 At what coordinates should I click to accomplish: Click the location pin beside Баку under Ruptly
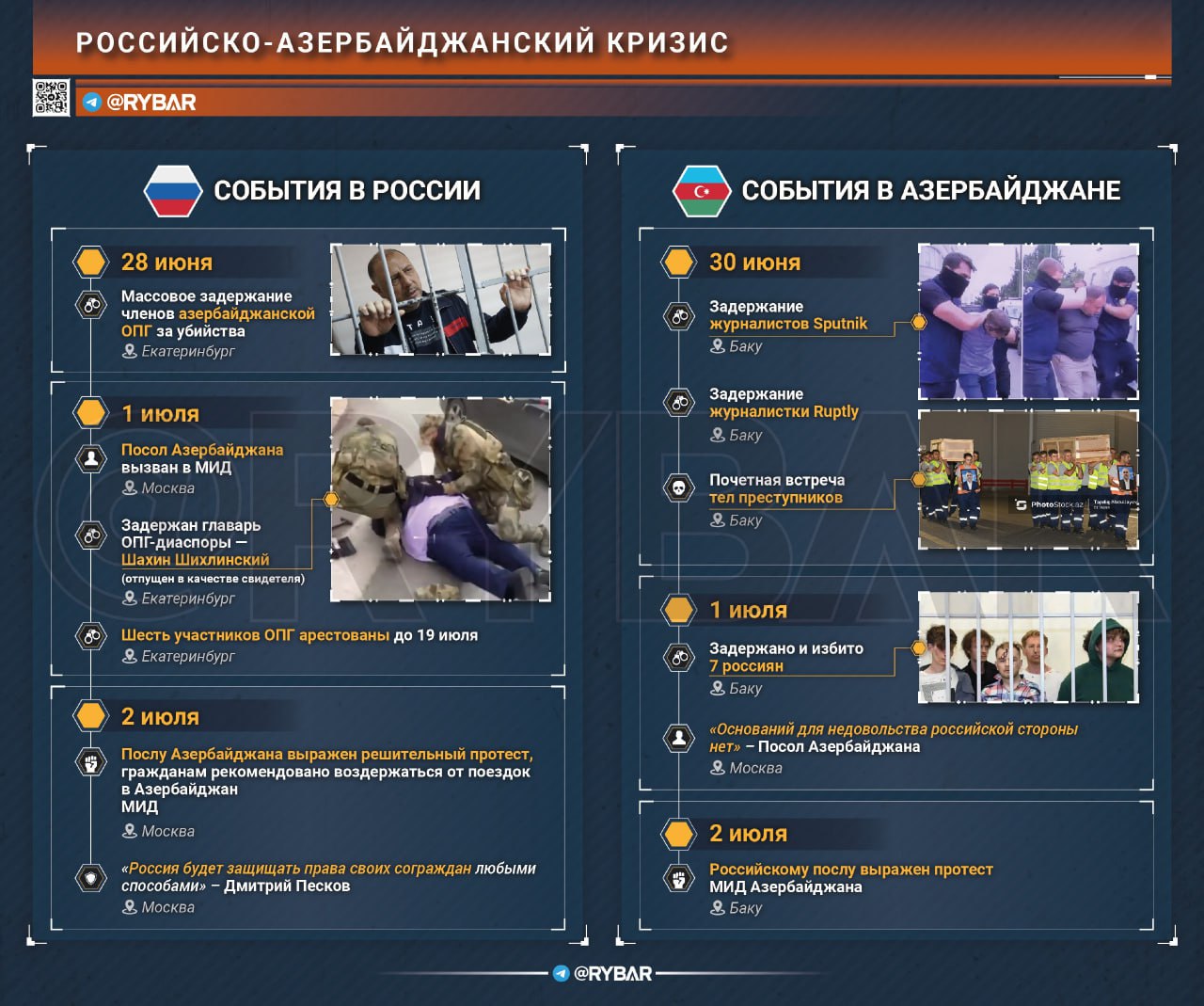718,434
